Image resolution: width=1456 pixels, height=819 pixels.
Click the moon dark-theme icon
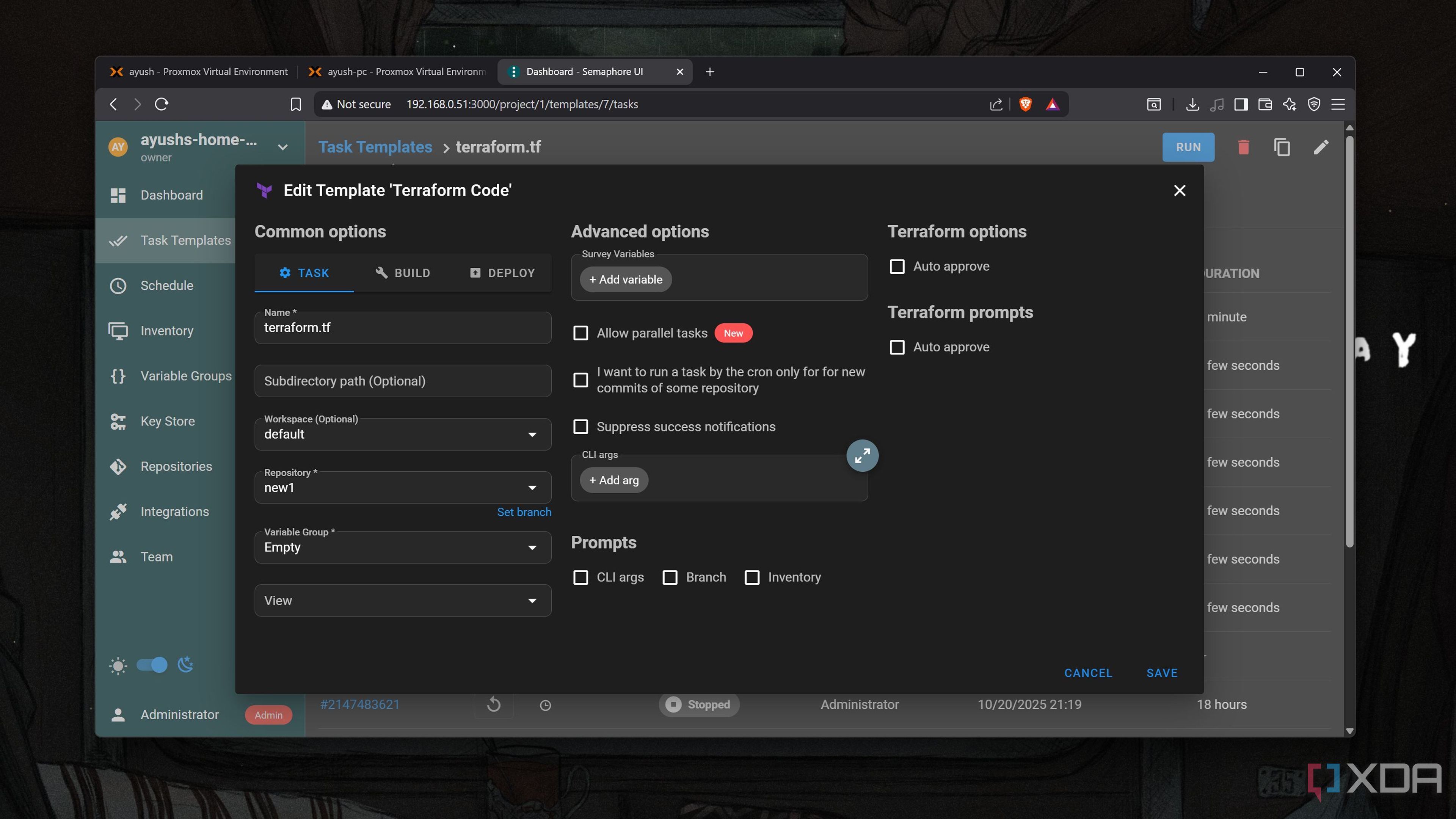coord(185,665)
